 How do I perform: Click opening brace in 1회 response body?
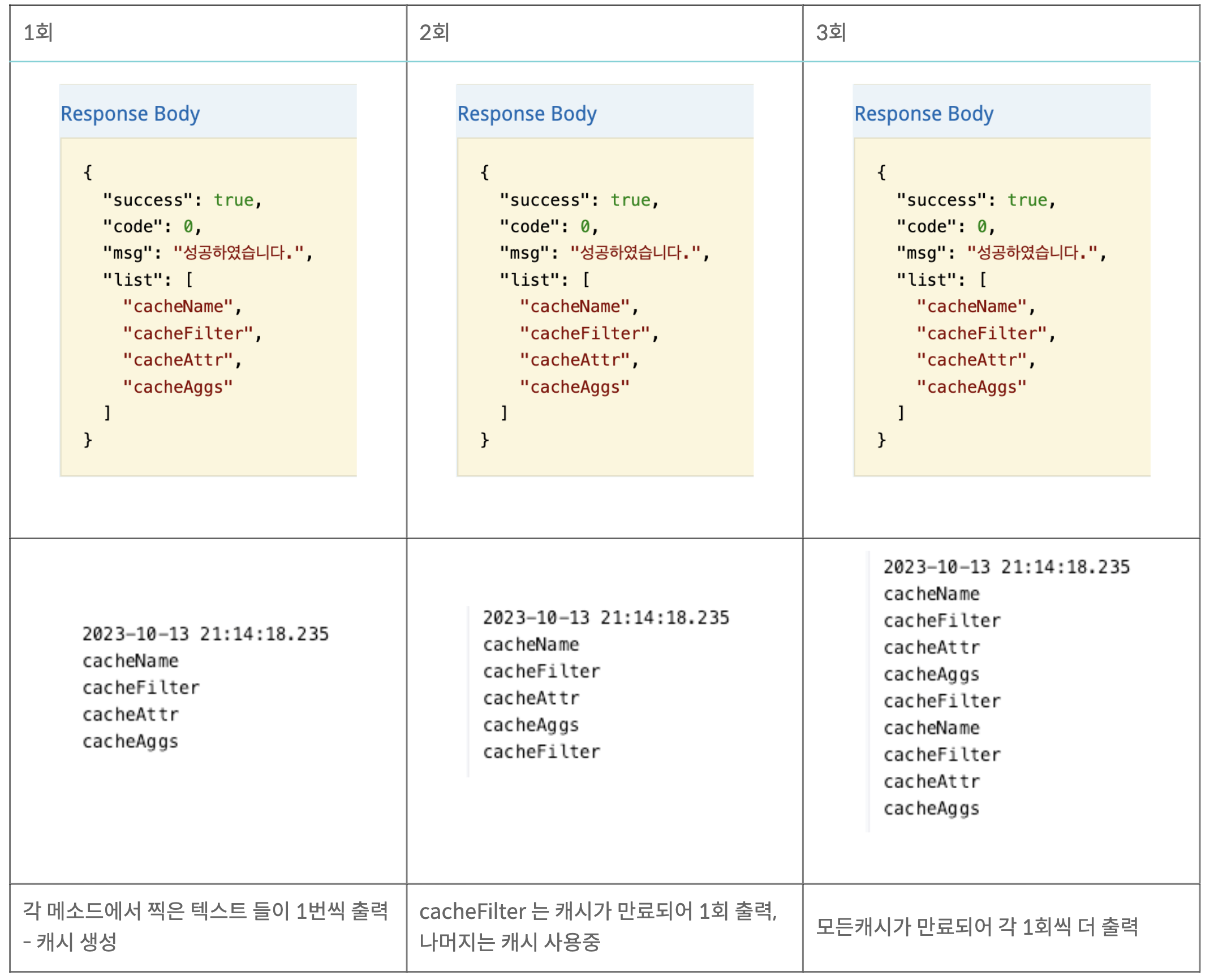coord(88,172)
